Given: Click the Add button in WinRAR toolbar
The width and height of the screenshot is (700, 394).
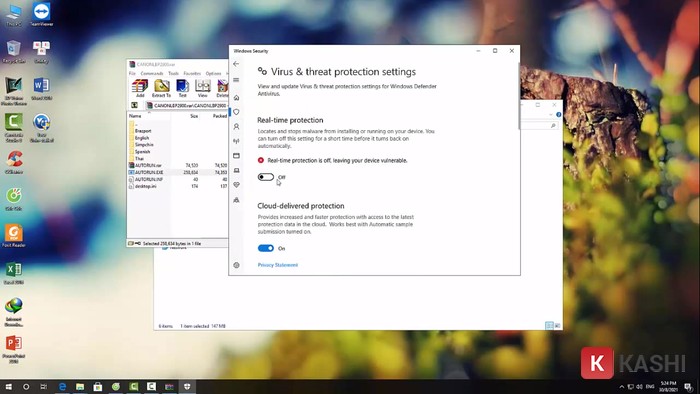Looking at the screenshot, I should tap(140, 88).
